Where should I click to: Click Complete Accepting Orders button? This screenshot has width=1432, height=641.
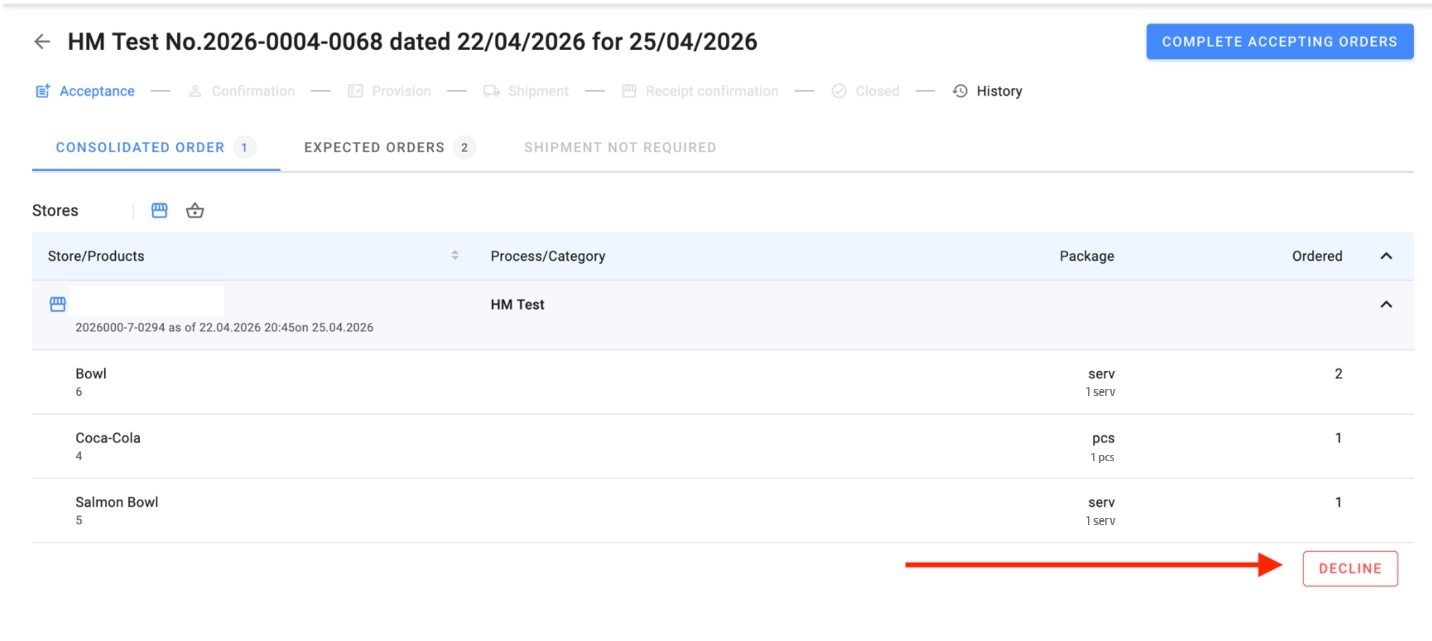[1280, 42]
